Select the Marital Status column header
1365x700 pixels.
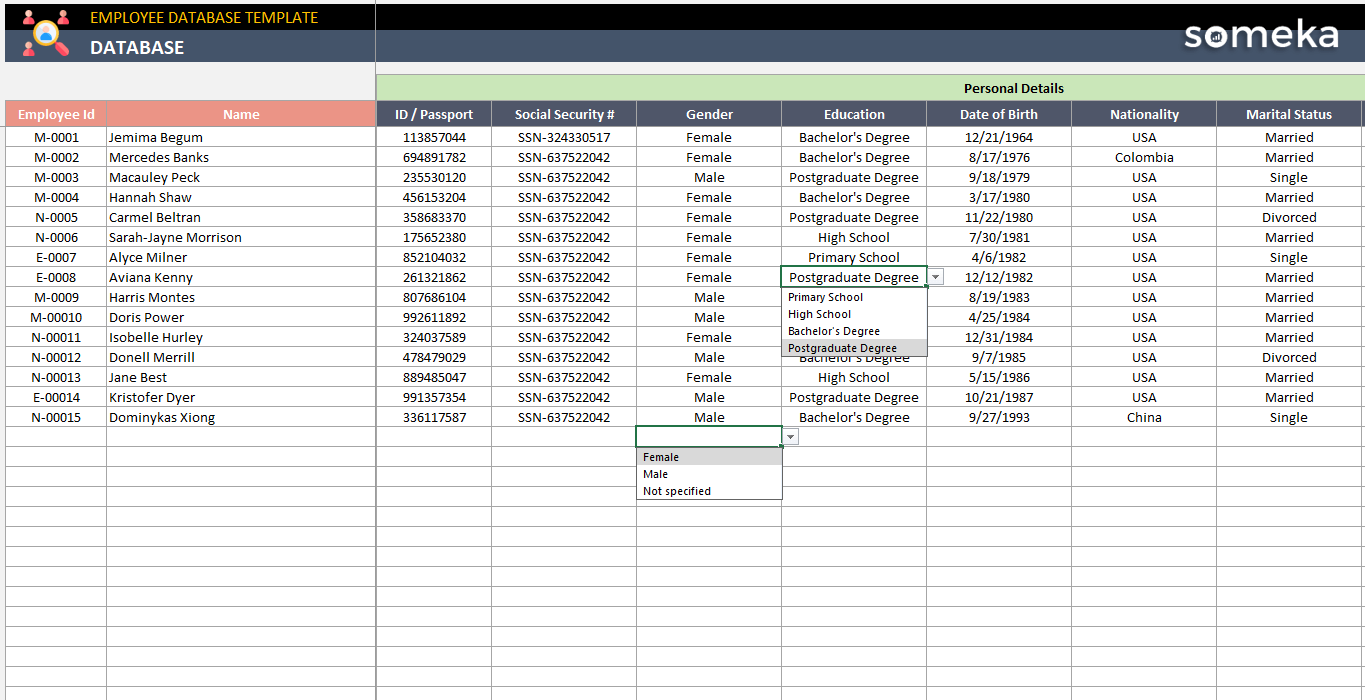1289,113
